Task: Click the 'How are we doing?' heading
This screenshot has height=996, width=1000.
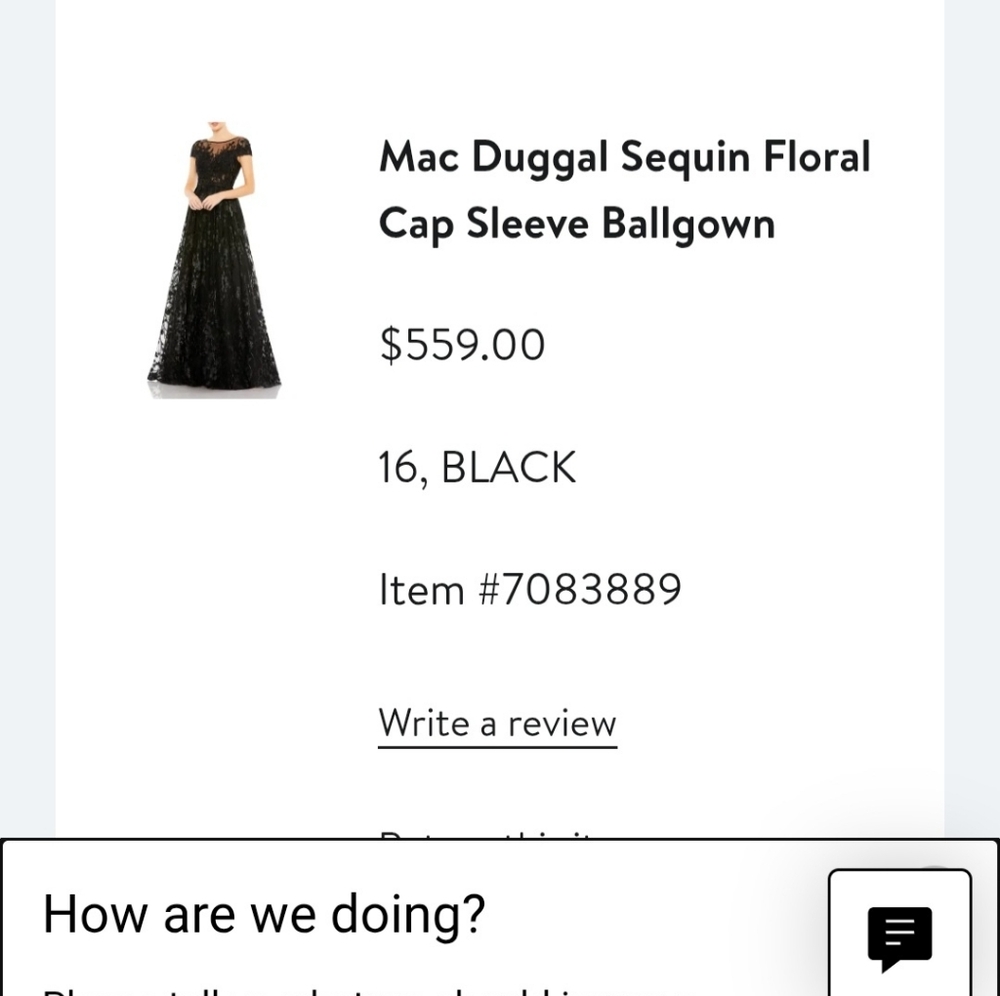Action: 264,913
